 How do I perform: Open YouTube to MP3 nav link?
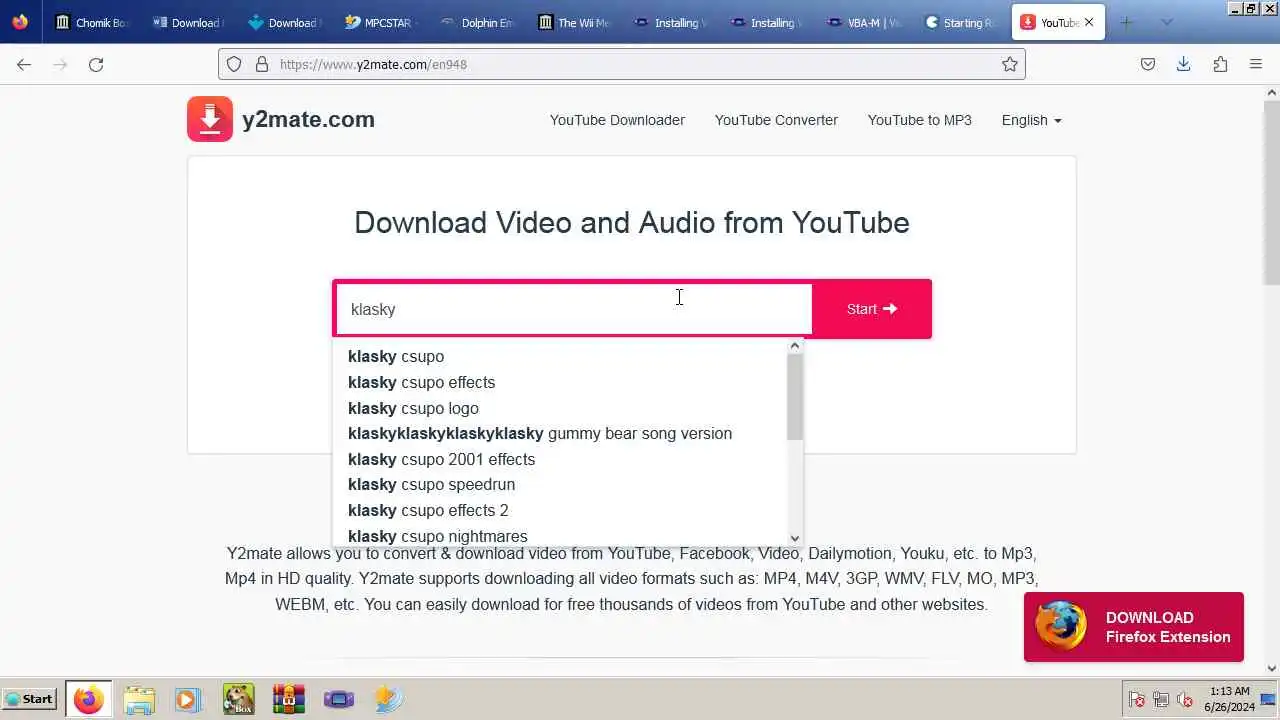click(919, 120)
